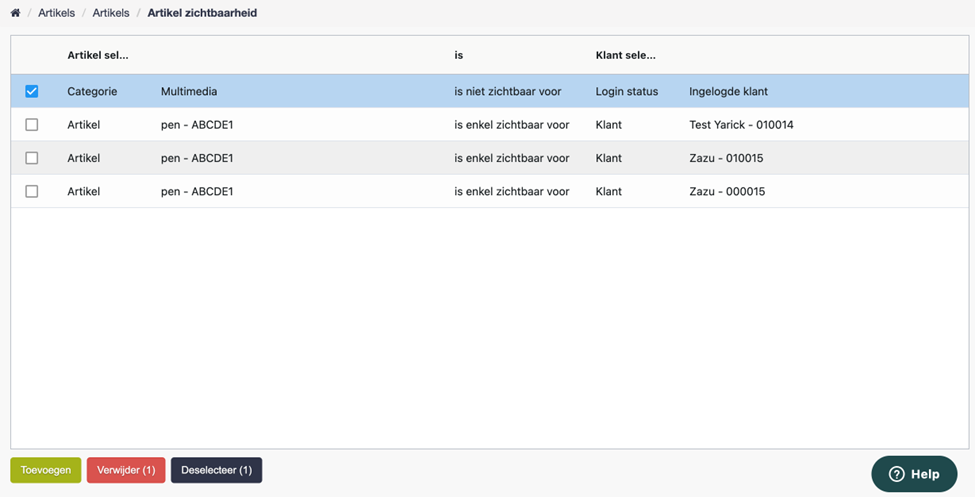This screenshot has height=497, width=975.
Task: Click Klant cell in Zazu - 010015 row
Action: pyautogui.click(x=609, y=159)
